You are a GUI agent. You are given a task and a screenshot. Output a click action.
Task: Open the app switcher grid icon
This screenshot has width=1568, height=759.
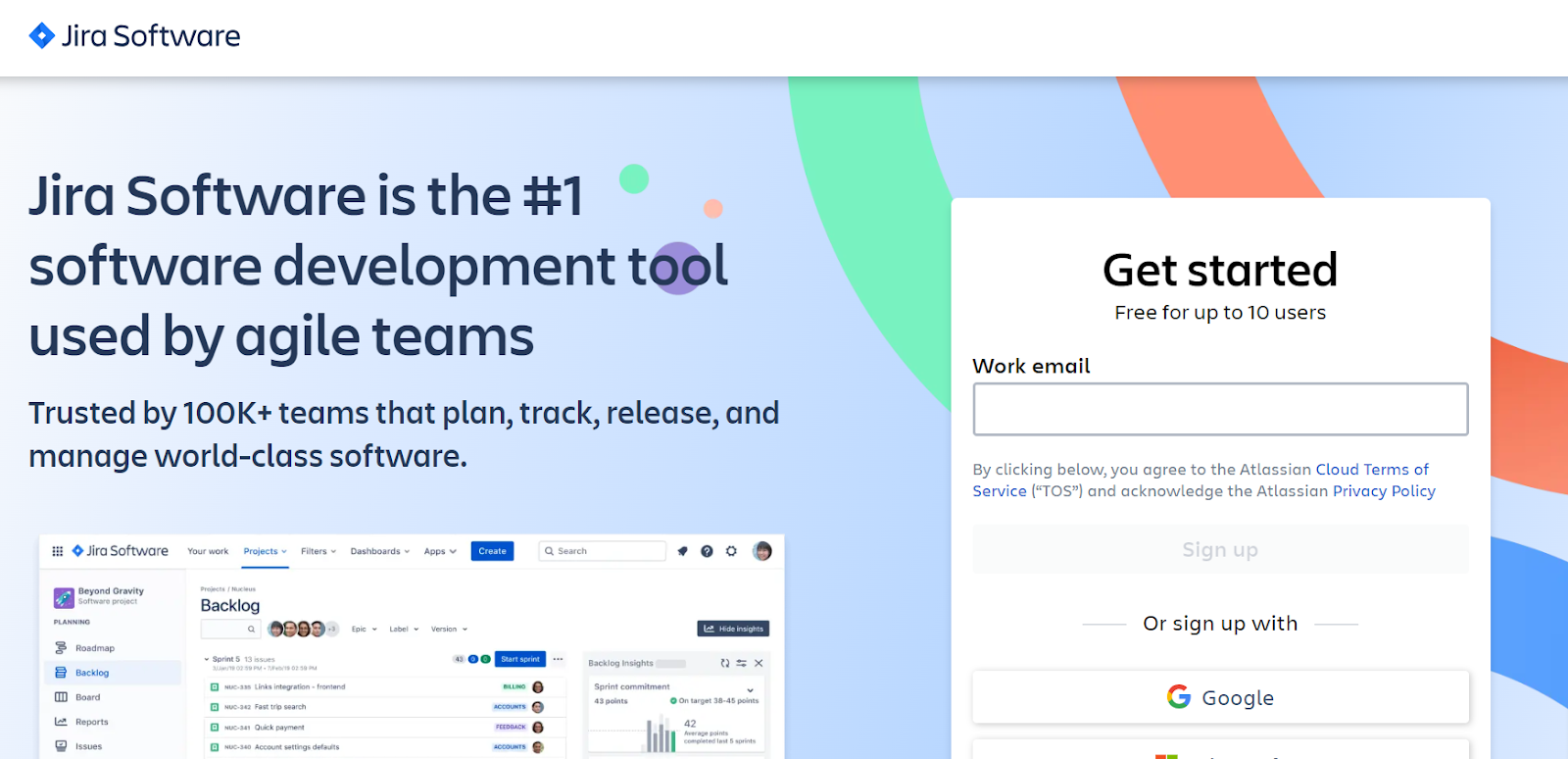[57, 551]
